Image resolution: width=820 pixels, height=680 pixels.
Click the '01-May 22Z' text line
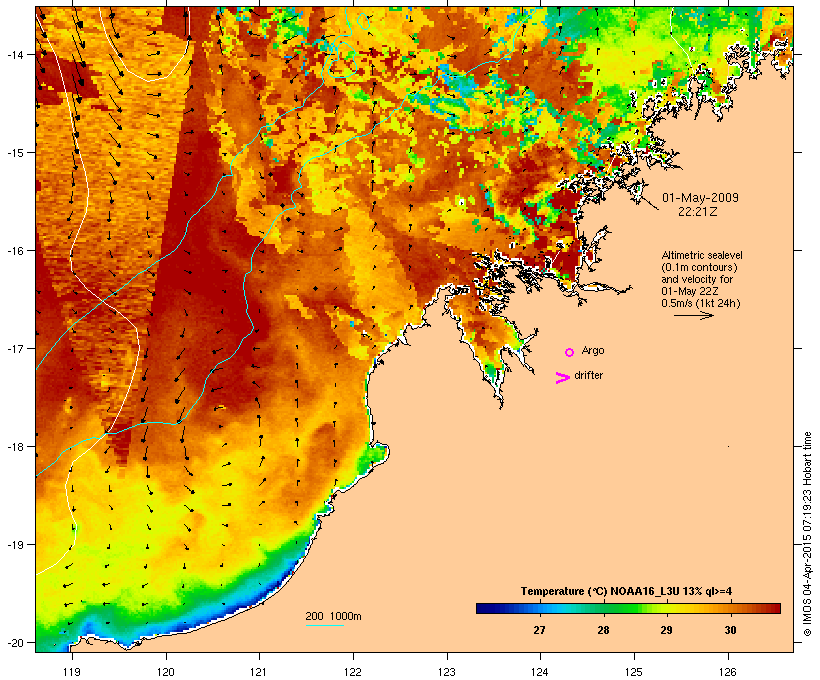(x=690, y=291)
